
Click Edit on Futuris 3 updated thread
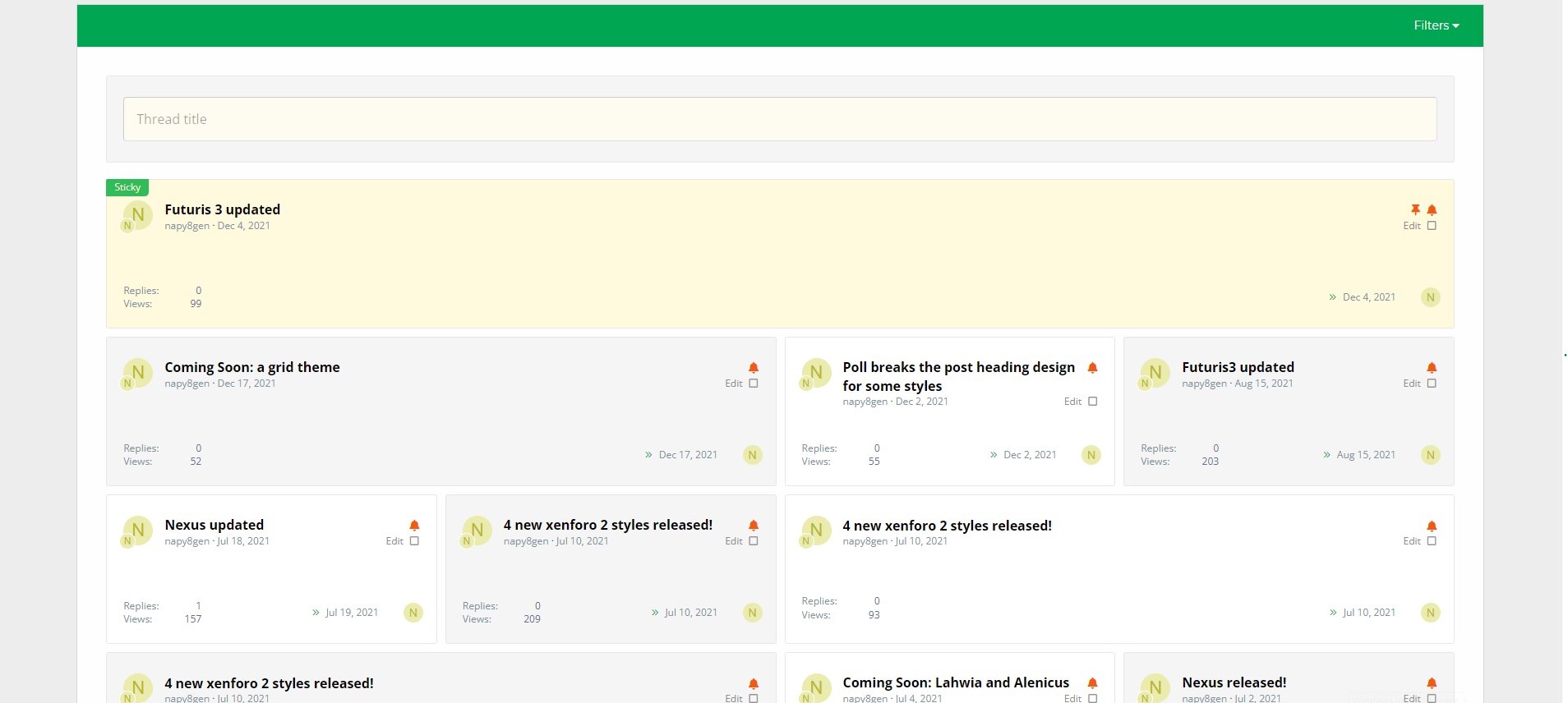tap(1412, 226)
